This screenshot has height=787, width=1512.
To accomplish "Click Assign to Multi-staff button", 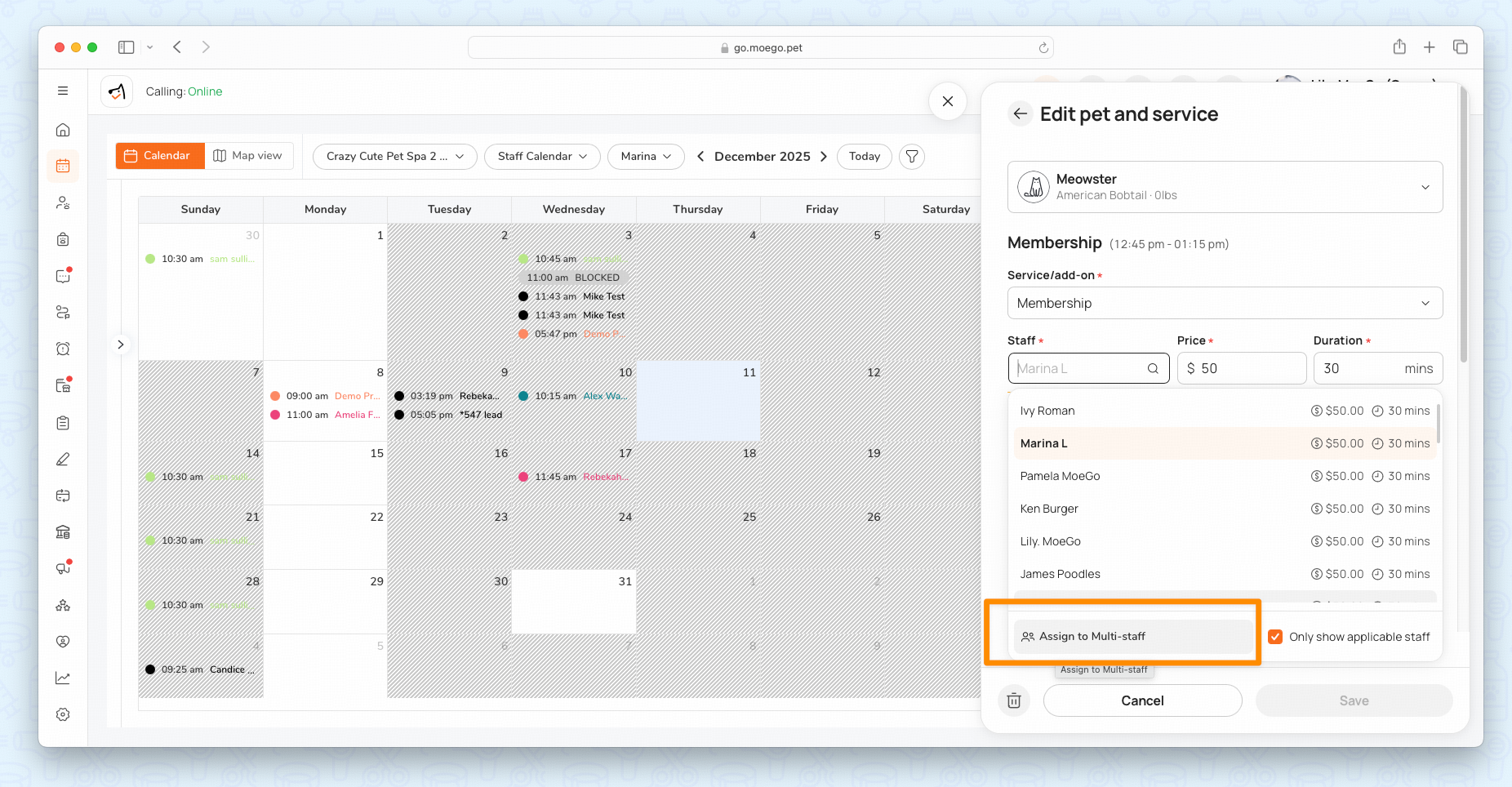I will pos(1132,636).
